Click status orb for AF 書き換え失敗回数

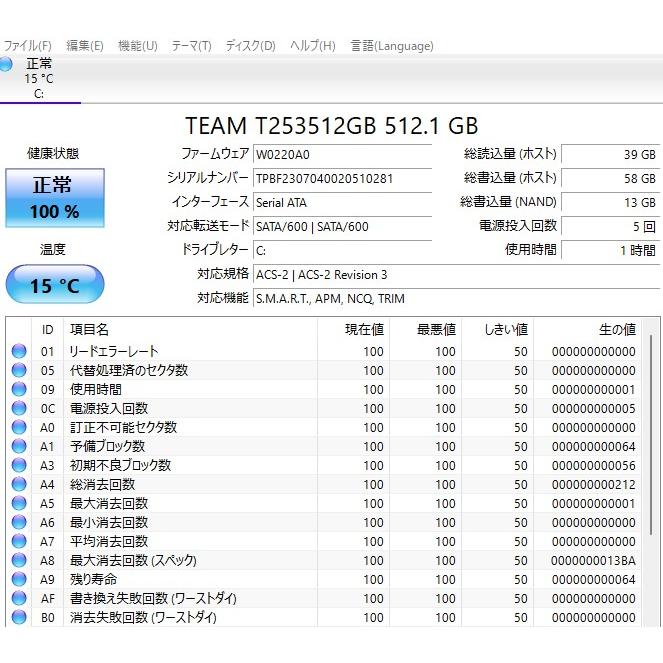tap(19, 599)
